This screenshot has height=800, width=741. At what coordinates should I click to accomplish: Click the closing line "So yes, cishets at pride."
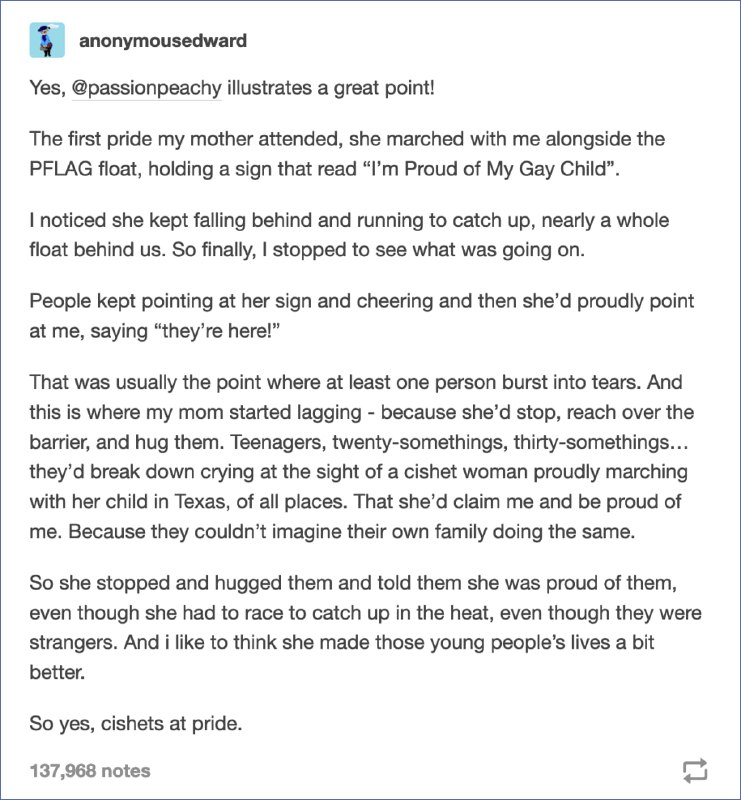pyautogui.click(x=136, y=723)
